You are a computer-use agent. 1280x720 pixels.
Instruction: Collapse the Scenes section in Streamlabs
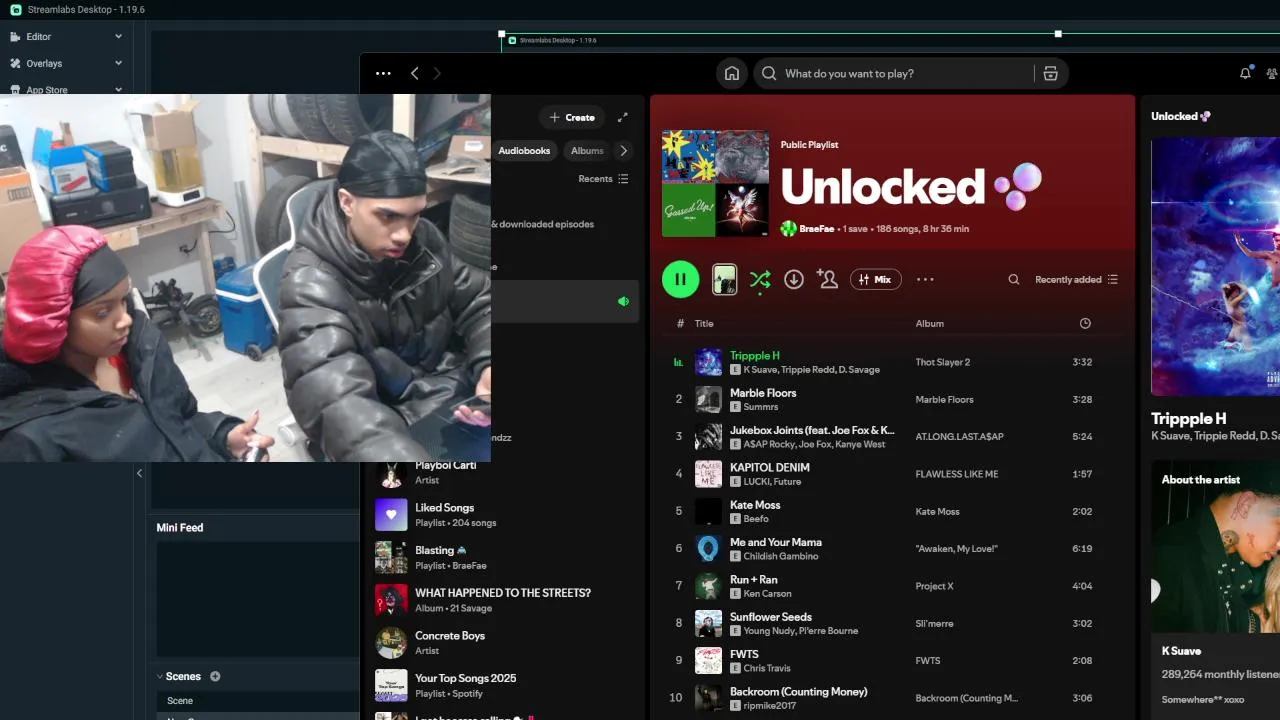click(160, 677)
